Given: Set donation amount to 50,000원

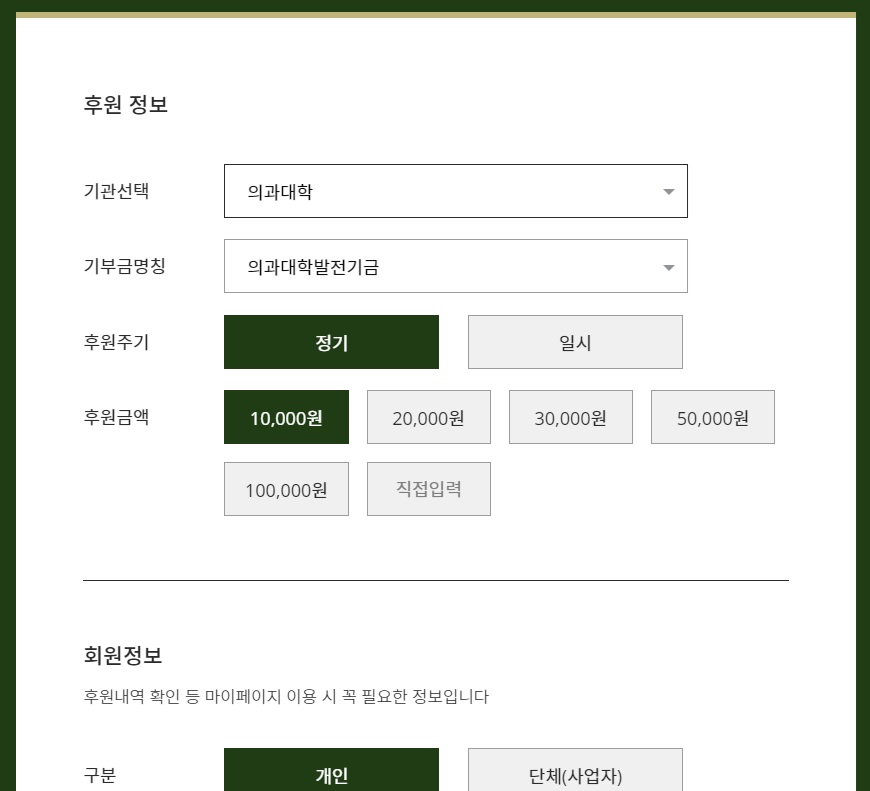Looking at the screenshot, I should pyautogui.click(x=712, y=417).
